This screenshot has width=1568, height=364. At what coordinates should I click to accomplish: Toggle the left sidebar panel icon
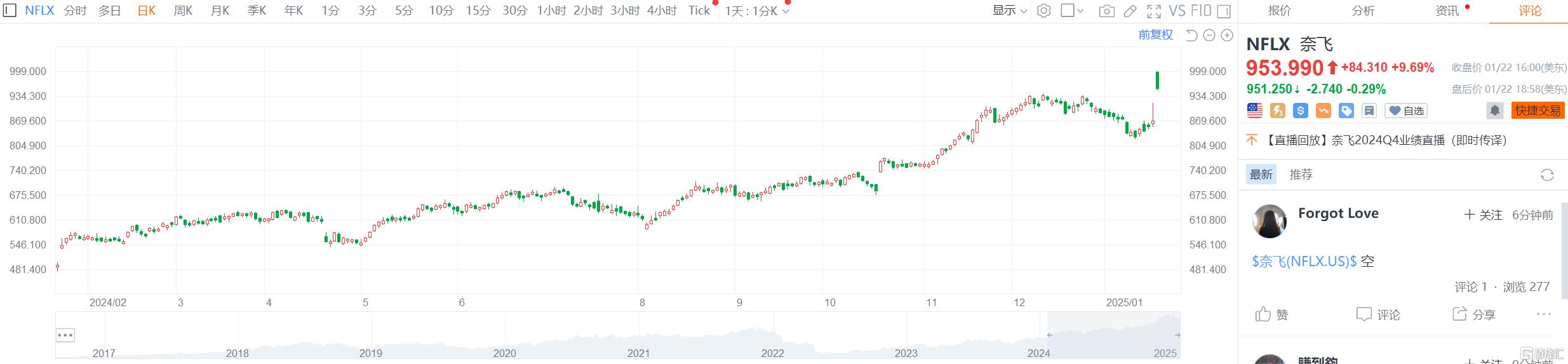pyautogui.click(x=10, y=10)
